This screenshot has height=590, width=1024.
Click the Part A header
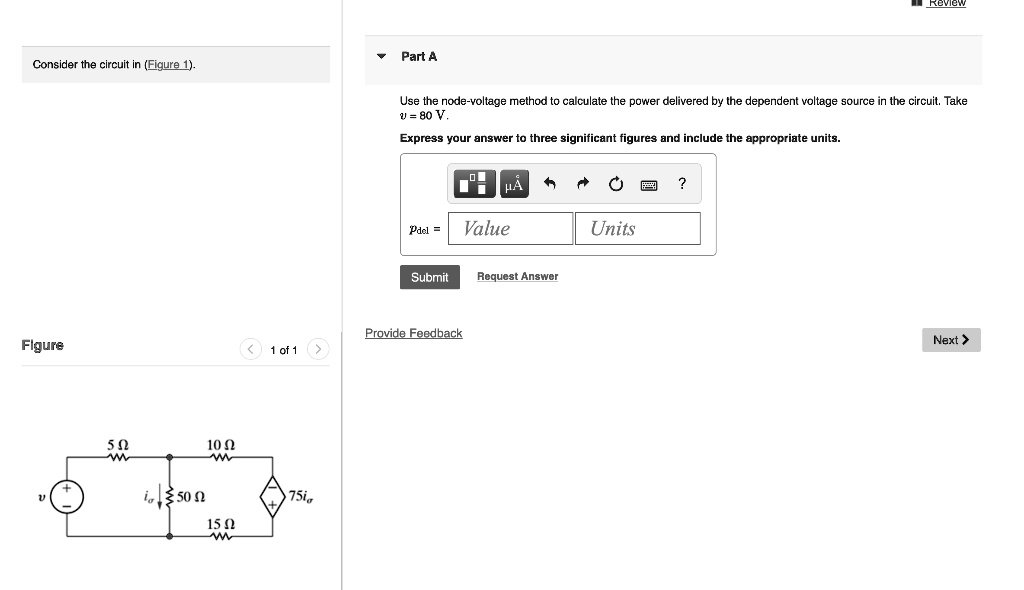pos(417,56)
